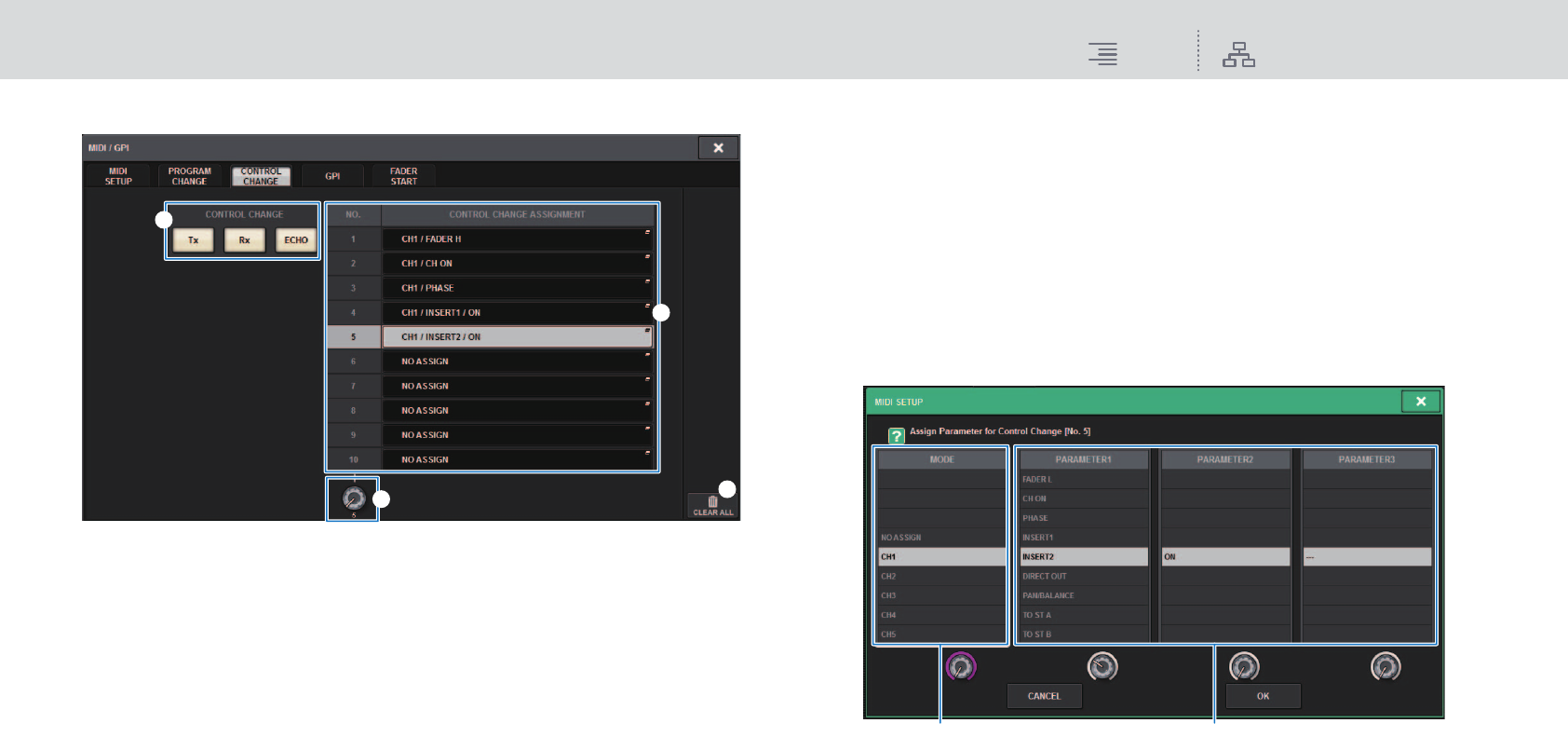Select TO ST B in PARAMETER1 list
The width and height of the screenshot is (1568, 737).
(1084, 635)
